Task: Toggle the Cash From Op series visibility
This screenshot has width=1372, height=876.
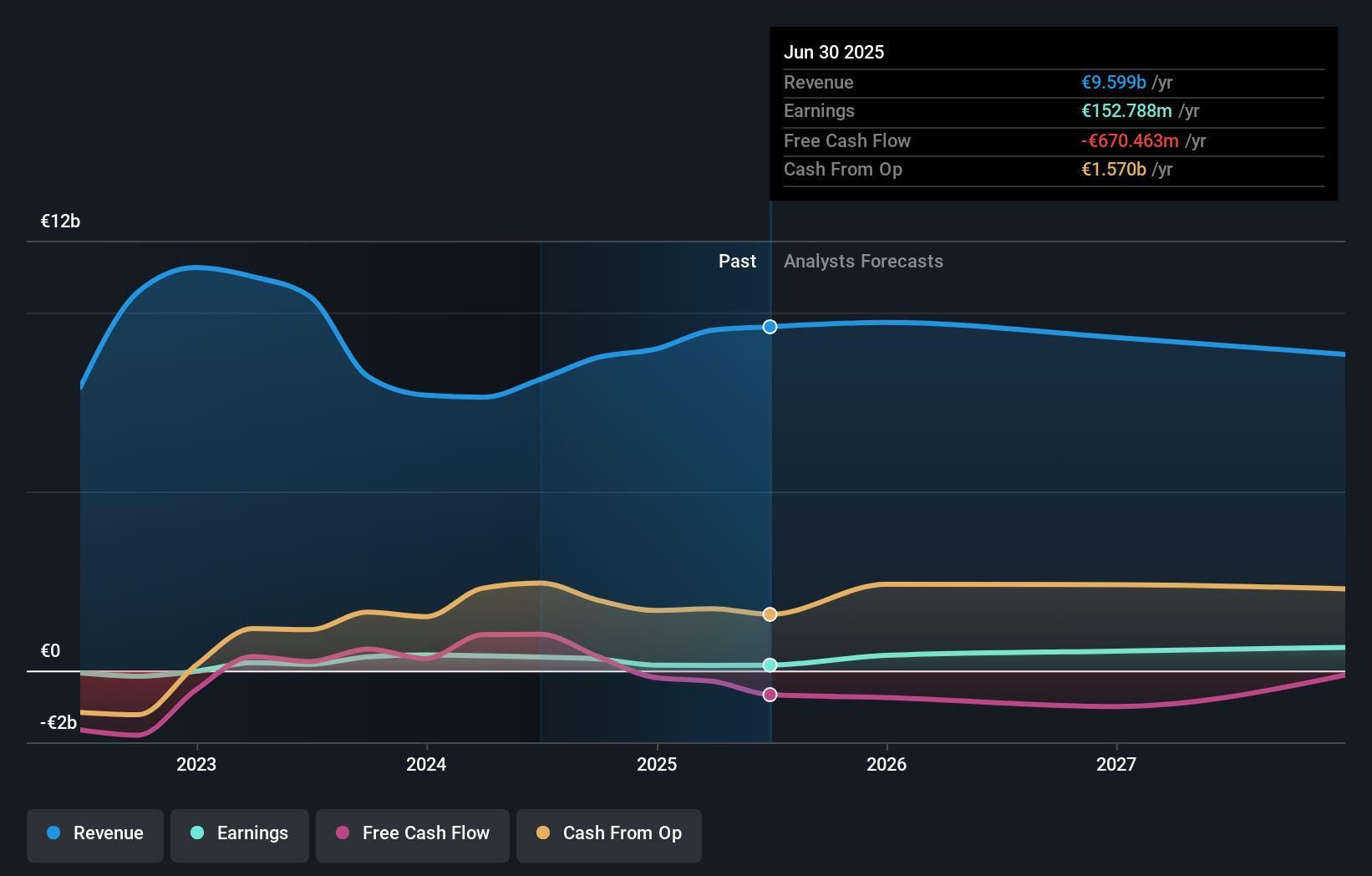Action: [x=609, y=833]
